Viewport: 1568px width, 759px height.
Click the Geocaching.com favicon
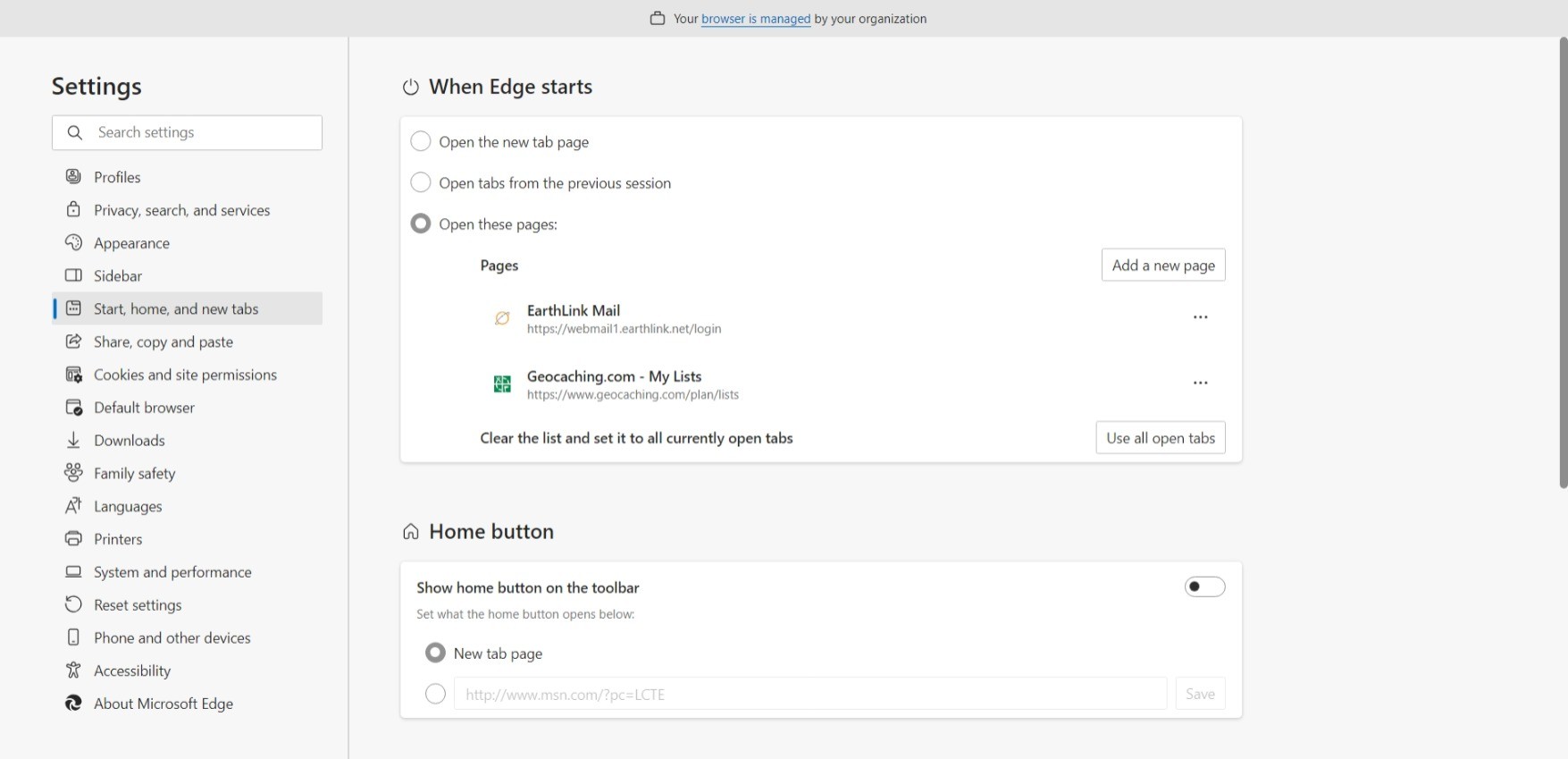pos(502,384)
